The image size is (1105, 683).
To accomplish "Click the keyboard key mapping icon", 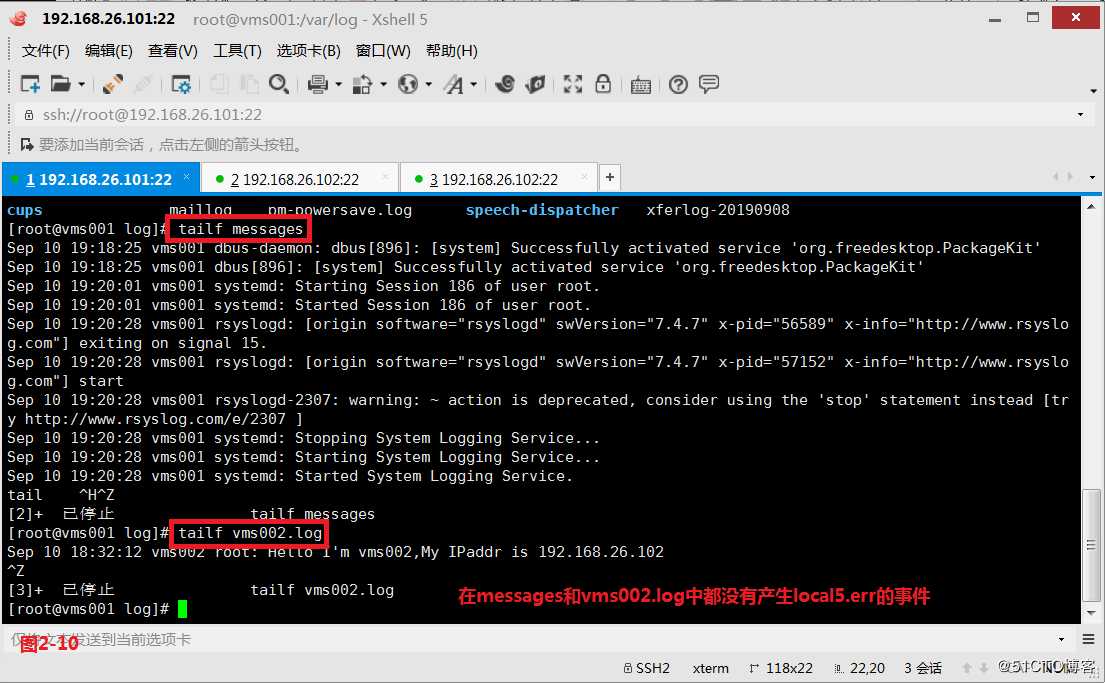I will click(641, 85).
